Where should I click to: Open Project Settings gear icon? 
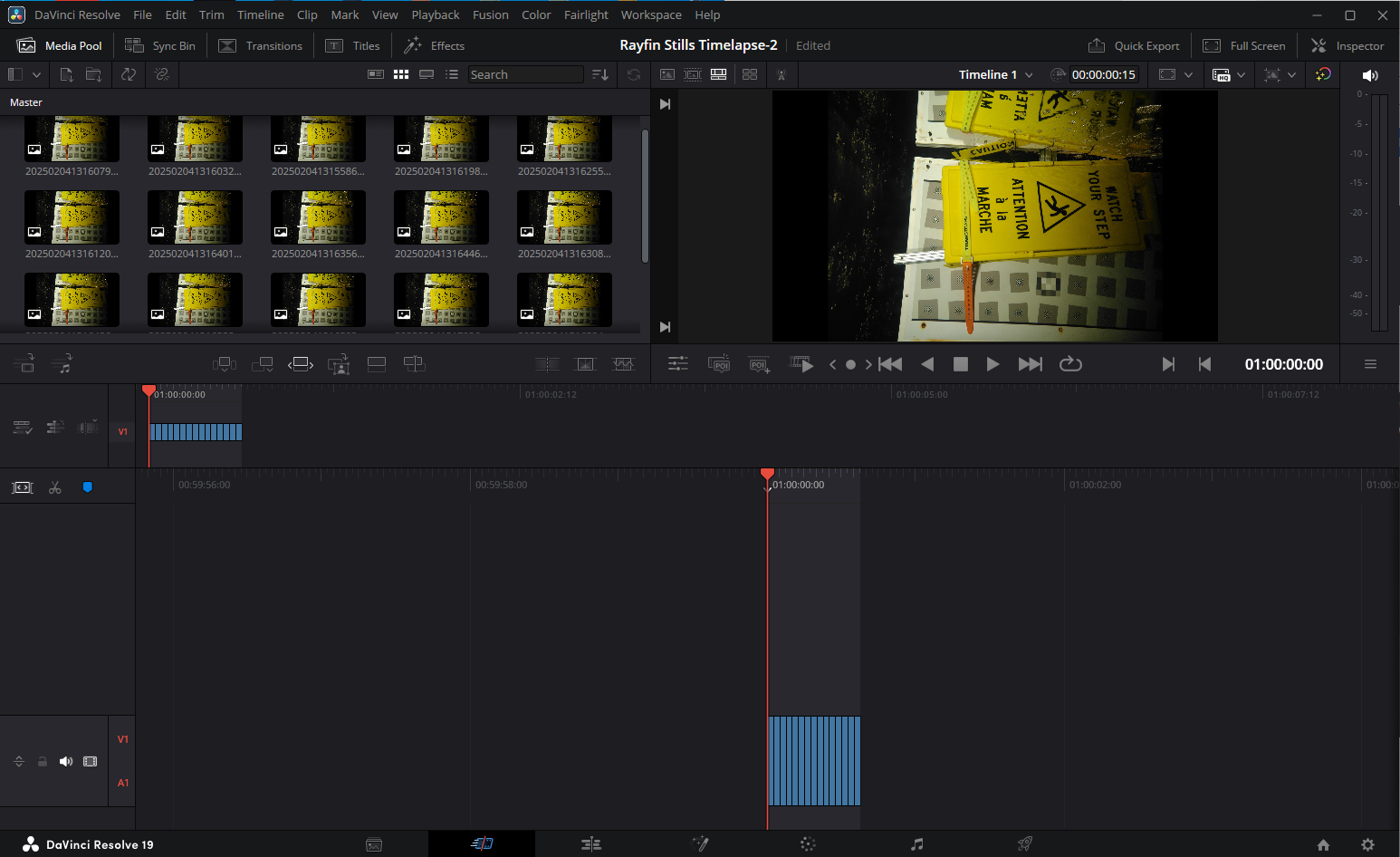click(1367, 844)
